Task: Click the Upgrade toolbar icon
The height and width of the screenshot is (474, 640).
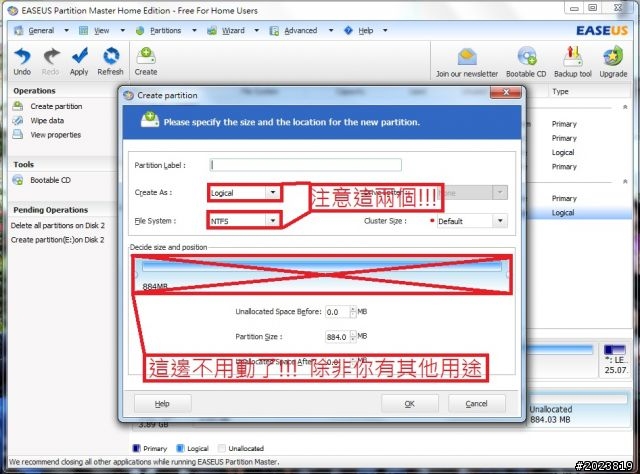Action: 613,57
